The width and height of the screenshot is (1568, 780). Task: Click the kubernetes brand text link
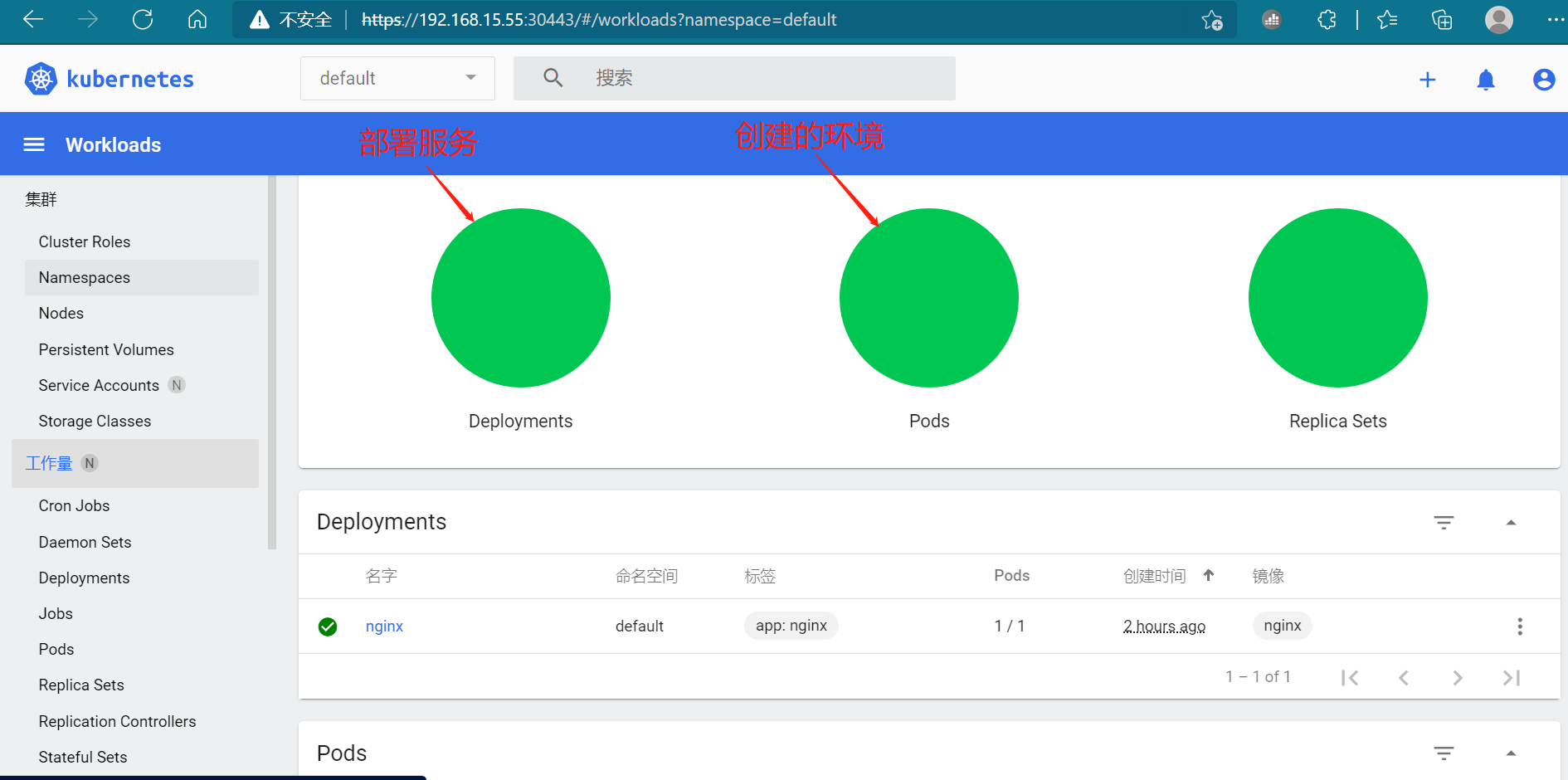(130, 79)
